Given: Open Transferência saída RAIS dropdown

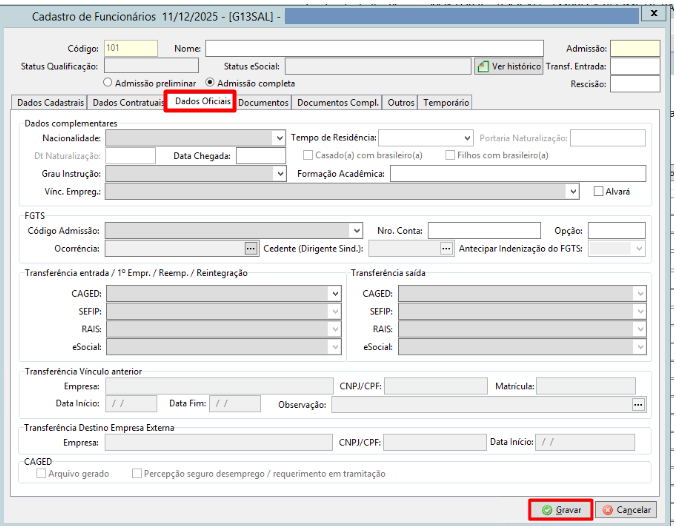Looking at the screenshot, I should tap(640, 329).
